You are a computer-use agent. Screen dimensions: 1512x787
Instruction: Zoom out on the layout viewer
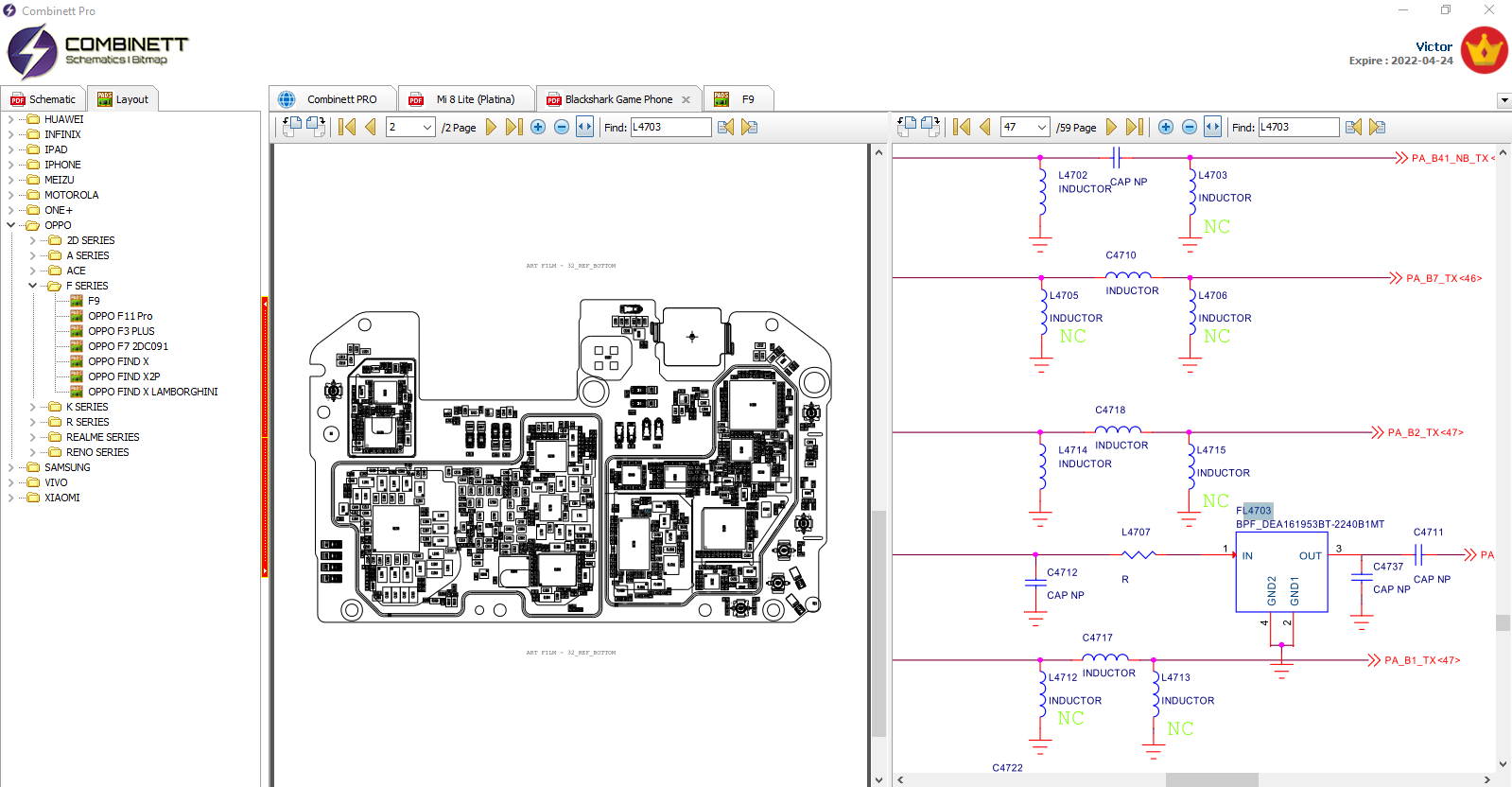562,127
